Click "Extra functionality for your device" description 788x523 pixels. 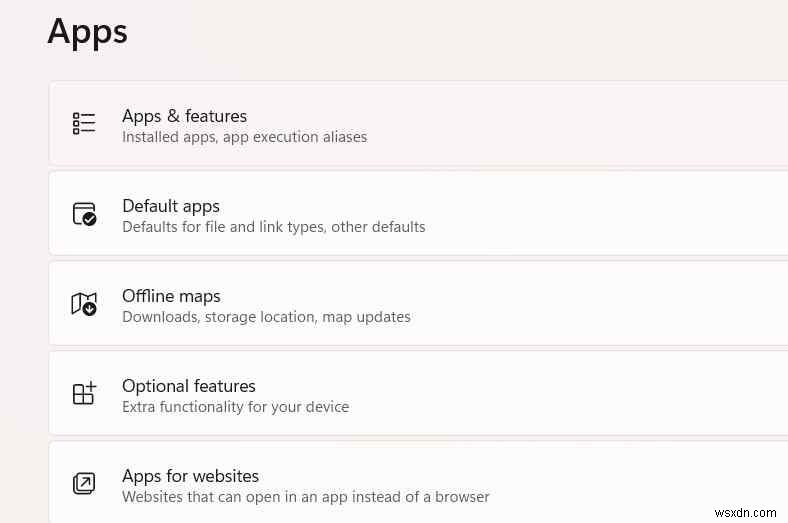[x=235, y=407]
